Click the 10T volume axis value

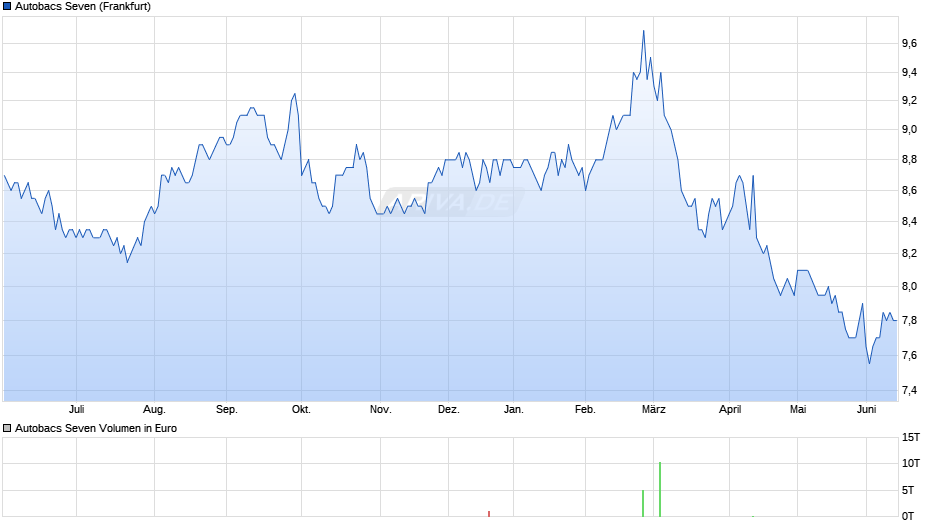(911, 464)
